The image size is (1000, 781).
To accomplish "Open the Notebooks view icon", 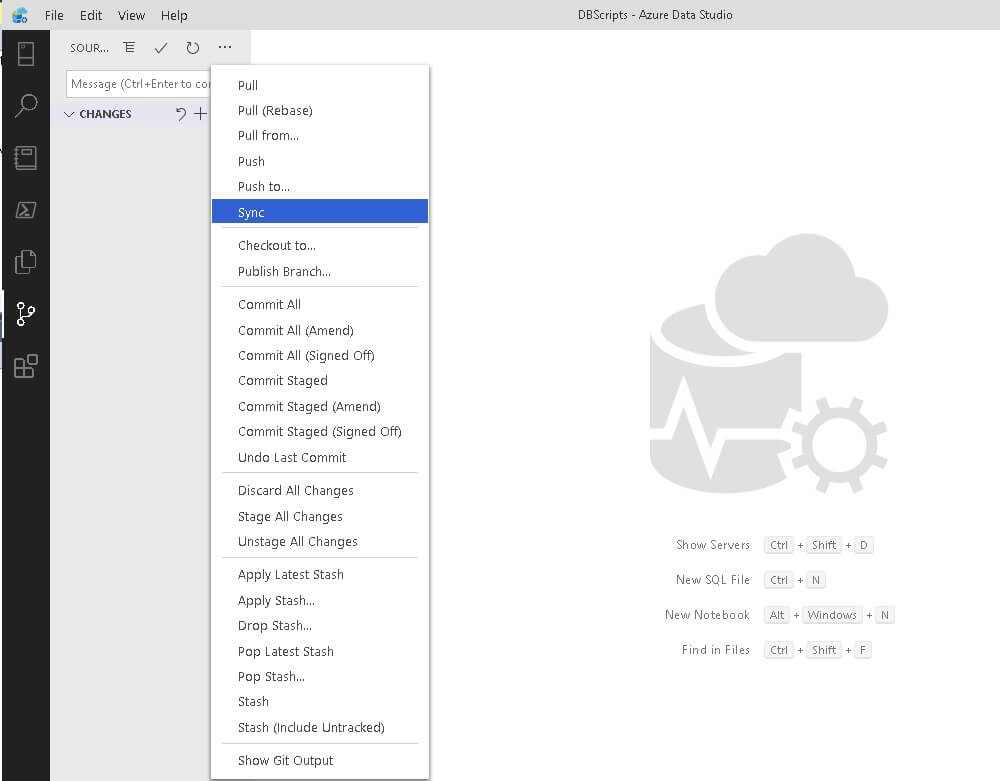I will pyautogui.click(x=26, y=158).
